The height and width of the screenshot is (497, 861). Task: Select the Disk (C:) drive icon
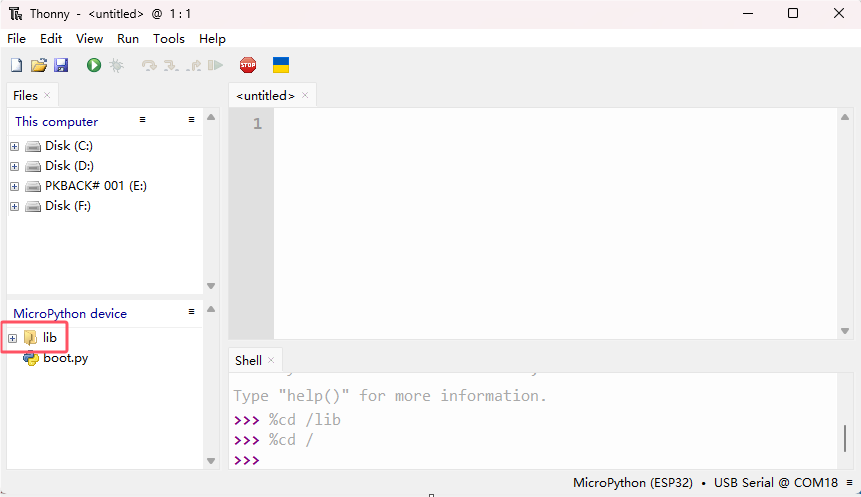coord(33,147)
